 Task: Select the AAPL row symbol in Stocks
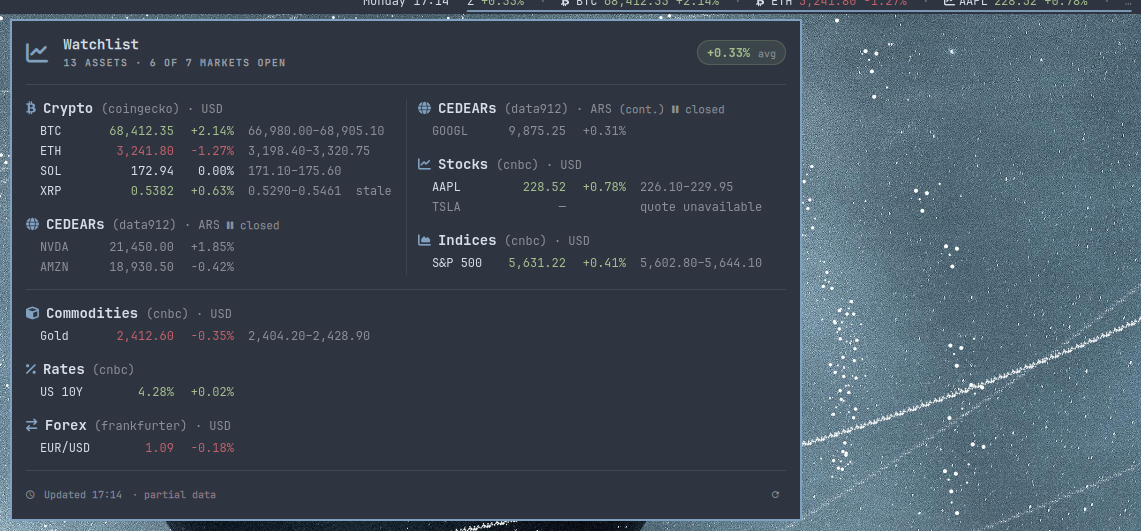tap(446, 187)
